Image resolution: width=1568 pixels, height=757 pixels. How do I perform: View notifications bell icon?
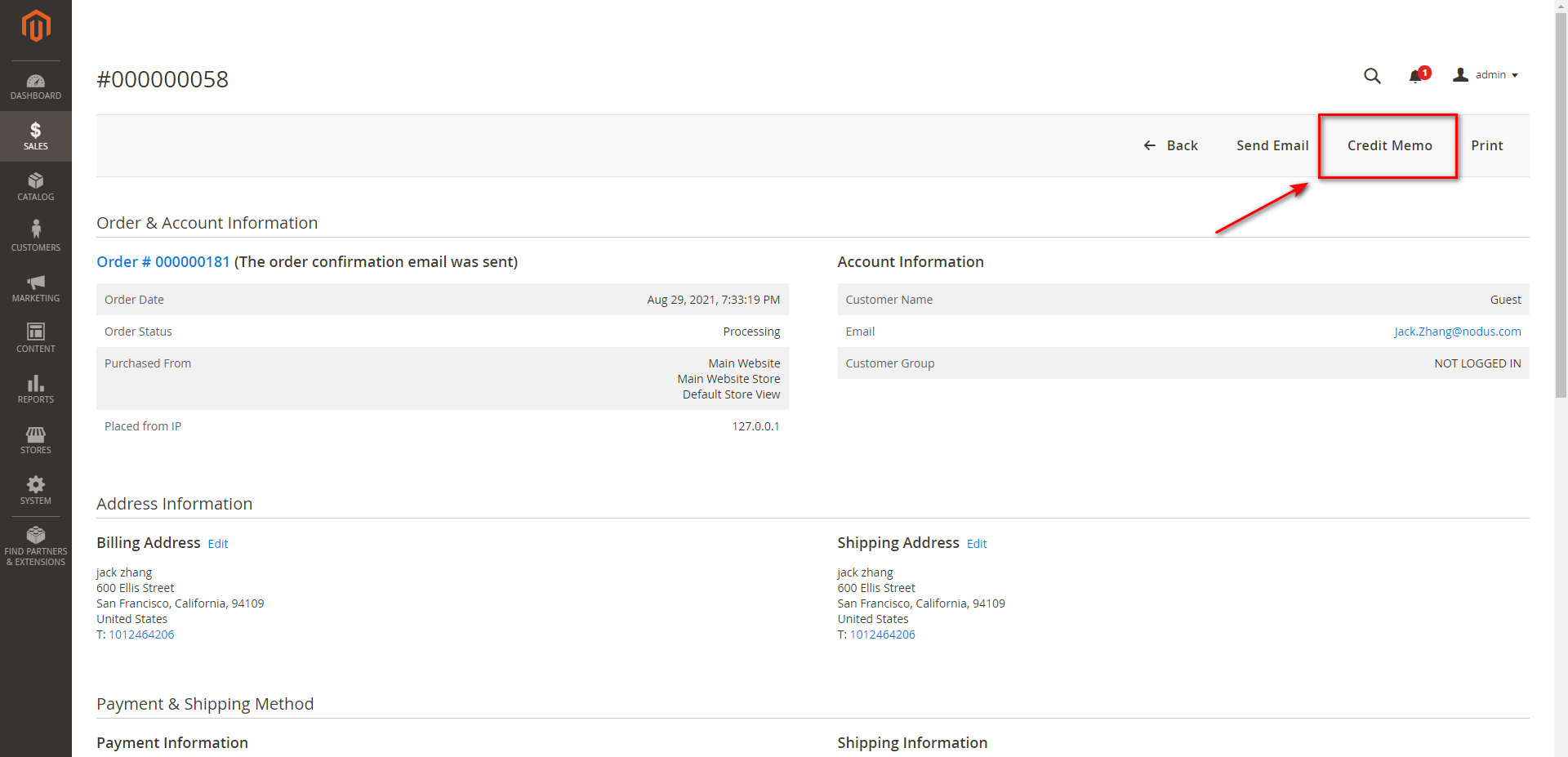click(x=1416, y=76)
